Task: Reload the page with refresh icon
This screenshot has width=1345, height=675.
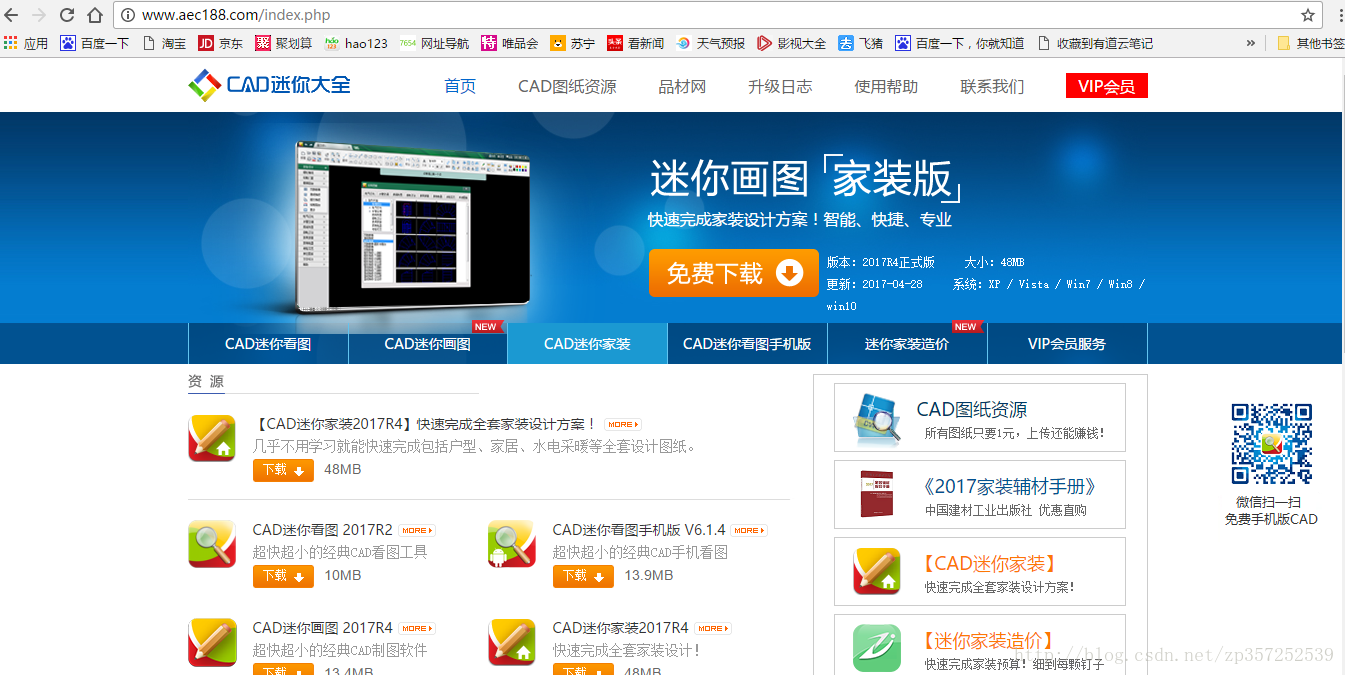Action: [67, 15]
